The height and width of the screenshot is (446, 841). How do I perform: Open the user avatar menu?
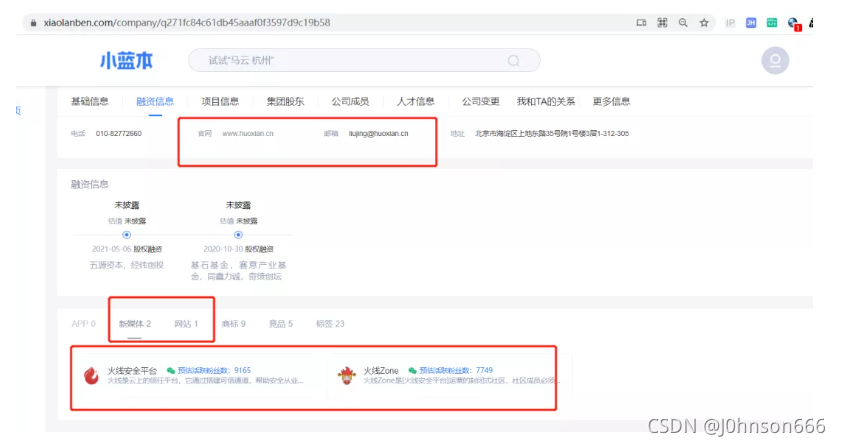coord(775,60)
